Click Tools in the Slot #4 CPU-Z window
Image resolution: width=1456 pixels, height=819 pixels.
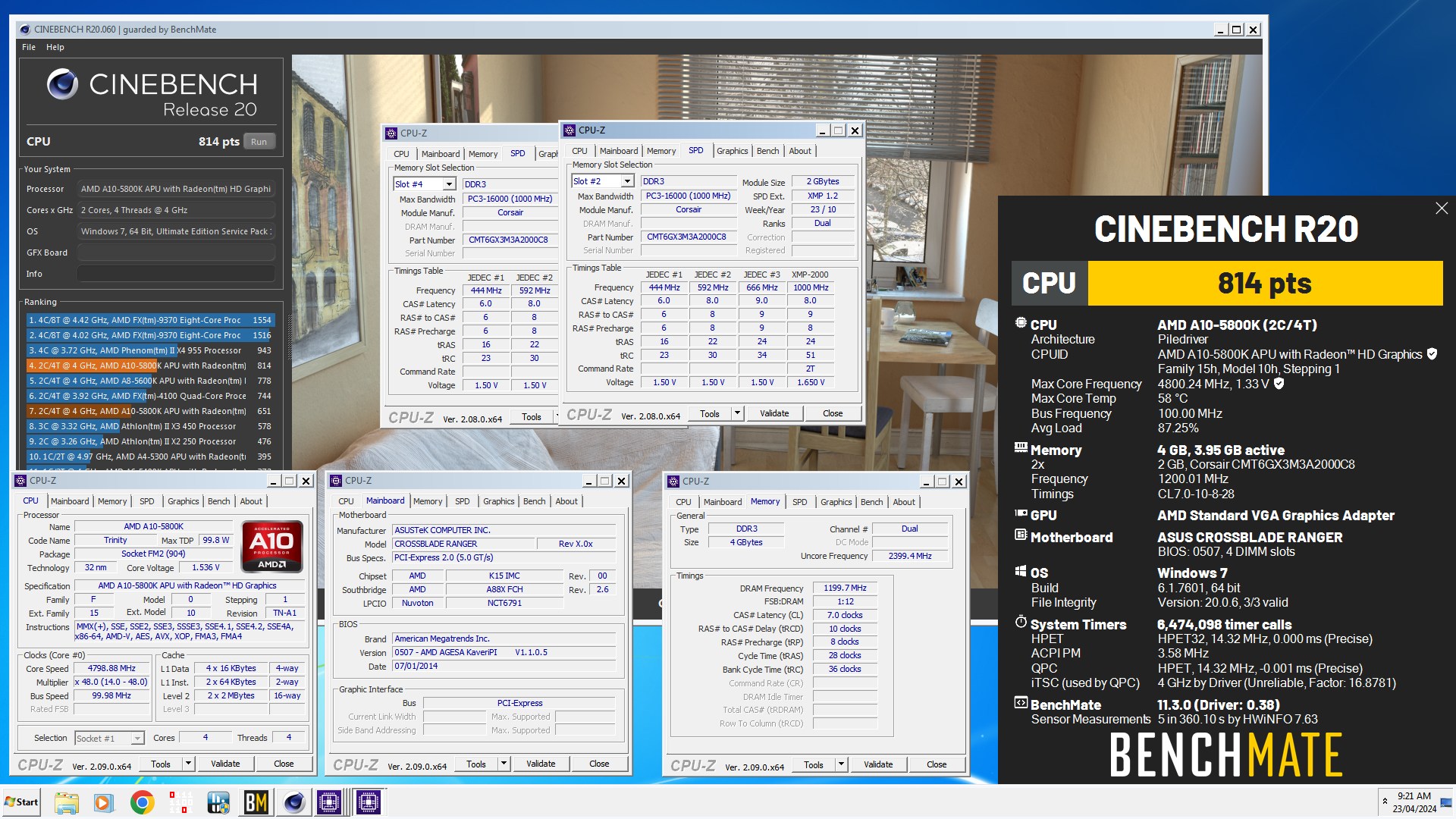(x=532, y=417)
